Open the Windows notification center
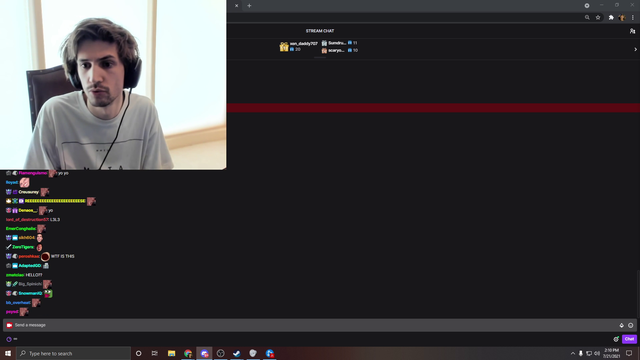640x360 pixels. 629,353
